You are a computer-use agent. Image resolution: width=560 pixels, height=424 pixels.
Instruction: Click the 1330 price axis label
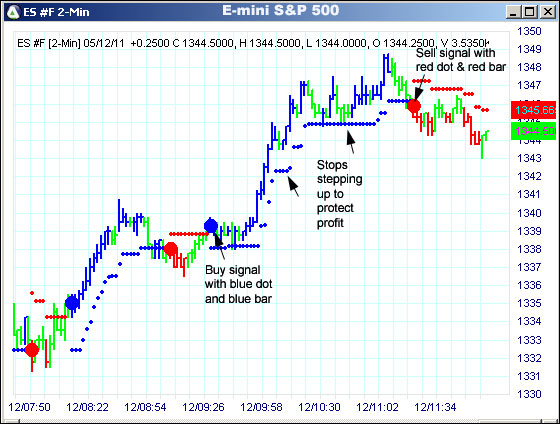[529, 394]
